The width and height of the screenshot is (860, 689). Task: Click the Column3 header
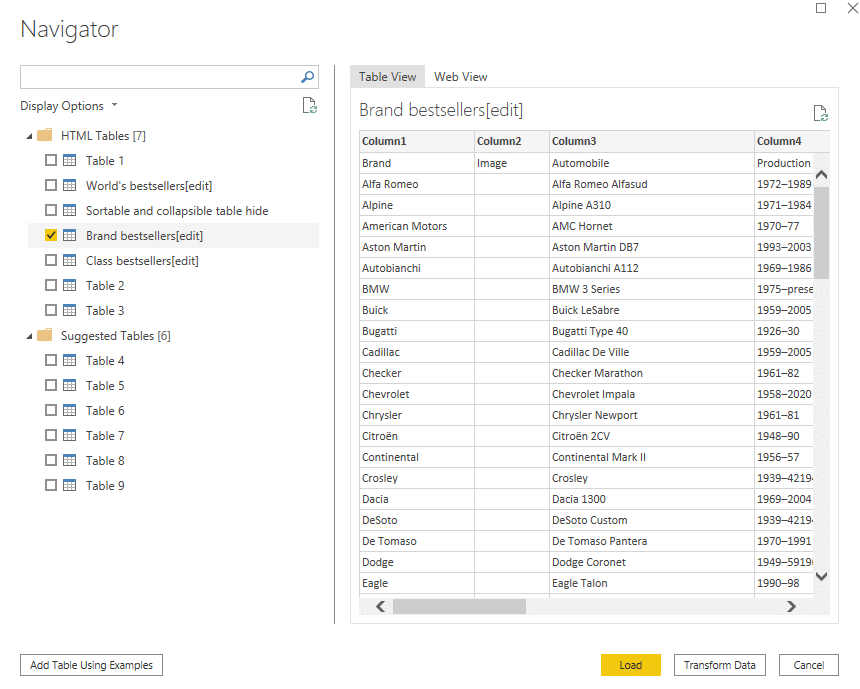[x=652, y=141]
